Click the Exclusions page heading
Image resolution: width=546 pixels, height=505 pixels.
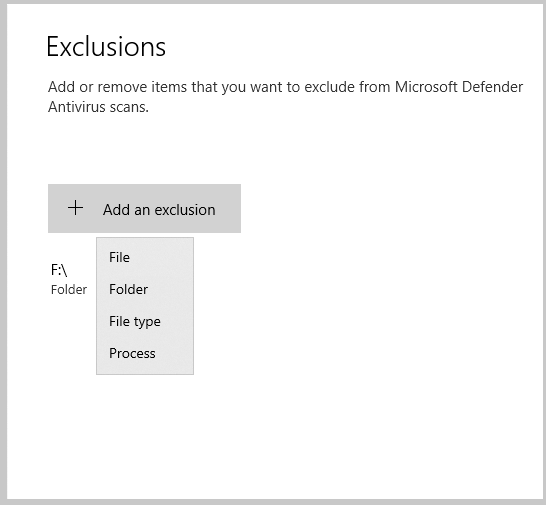pyautogui.click(x=106, y=47)
